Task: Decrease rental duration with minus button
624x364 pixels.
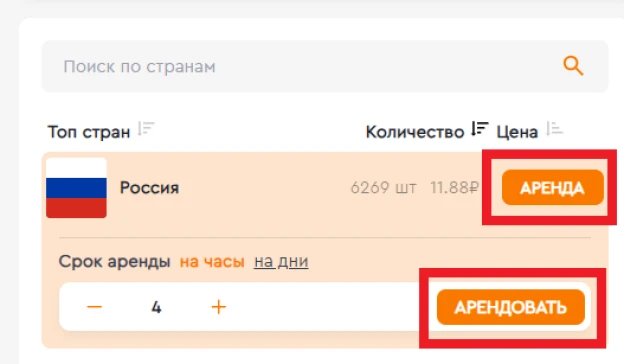Action: pyautogui.click(x=95, y=307)
